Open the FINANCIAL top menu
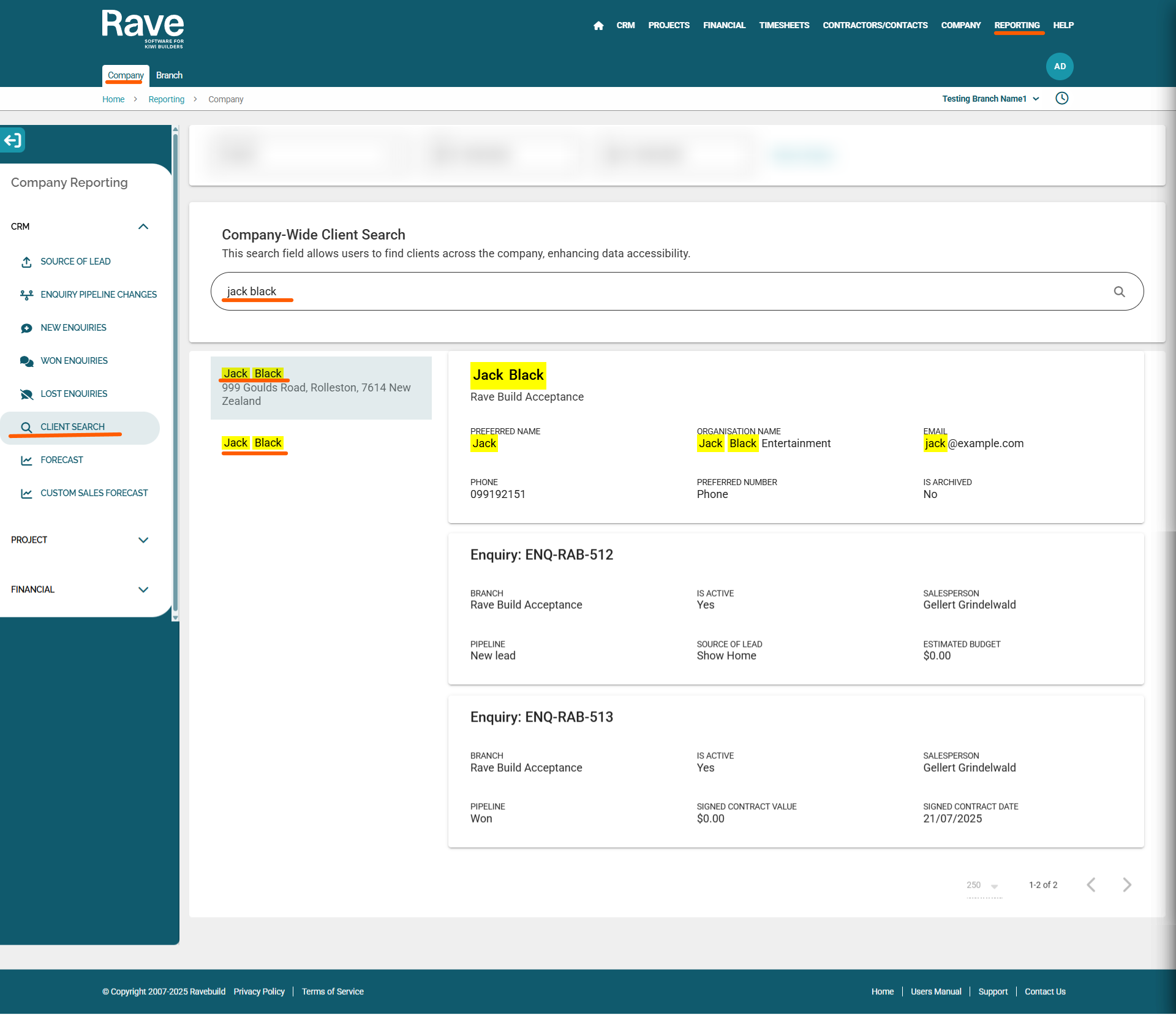1176x1015 pixels. click(724, 26)
